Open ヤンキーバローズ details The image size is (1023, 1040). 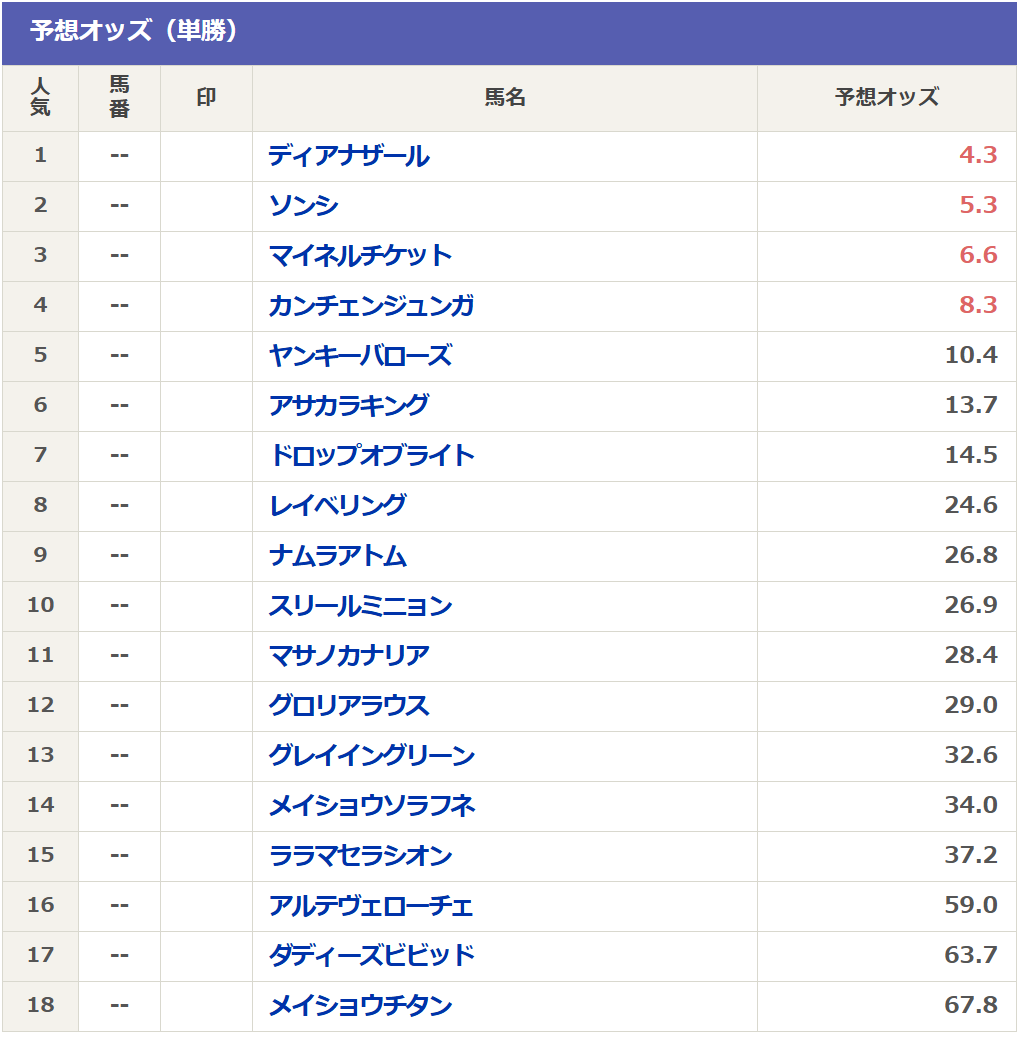pos(360,356)
